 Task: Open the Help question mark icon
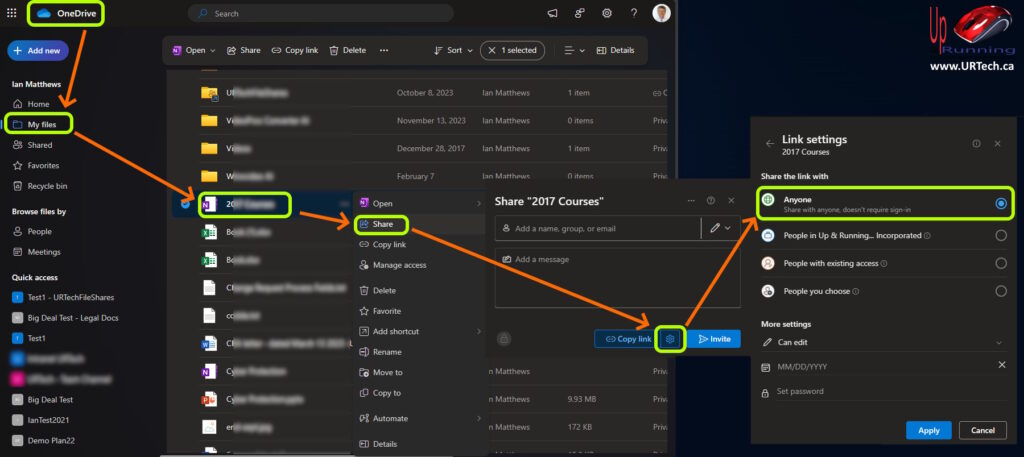pos(634,13)
